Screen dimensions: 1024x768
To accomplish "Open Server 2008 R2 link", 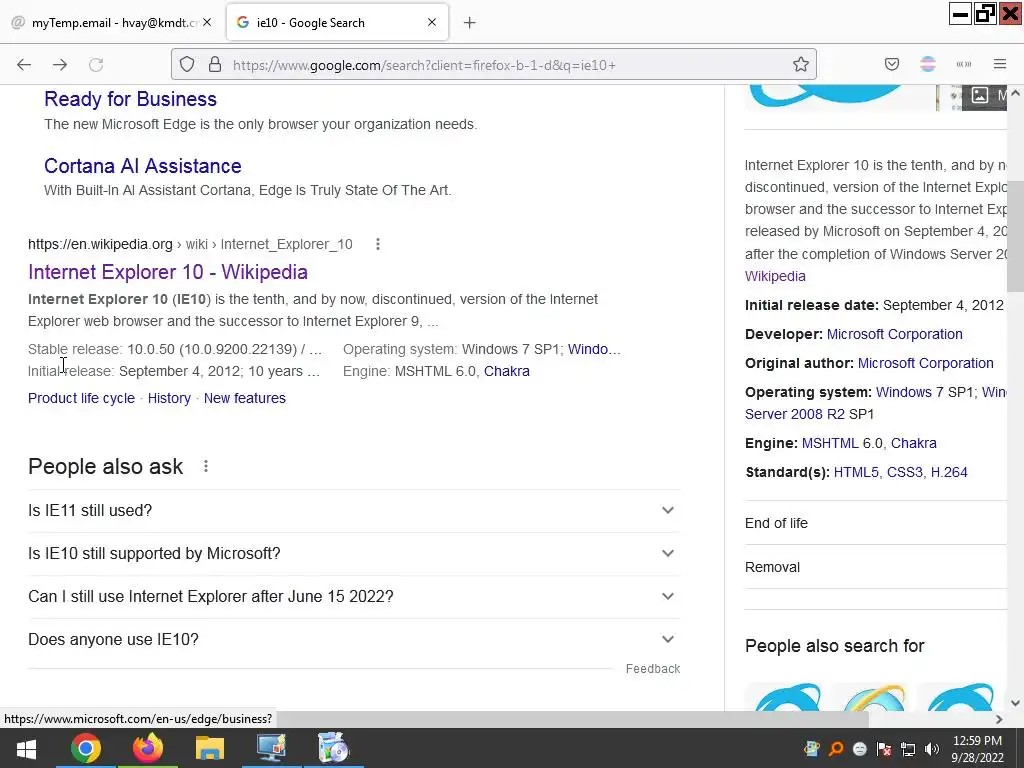I will tap(795, 414).
